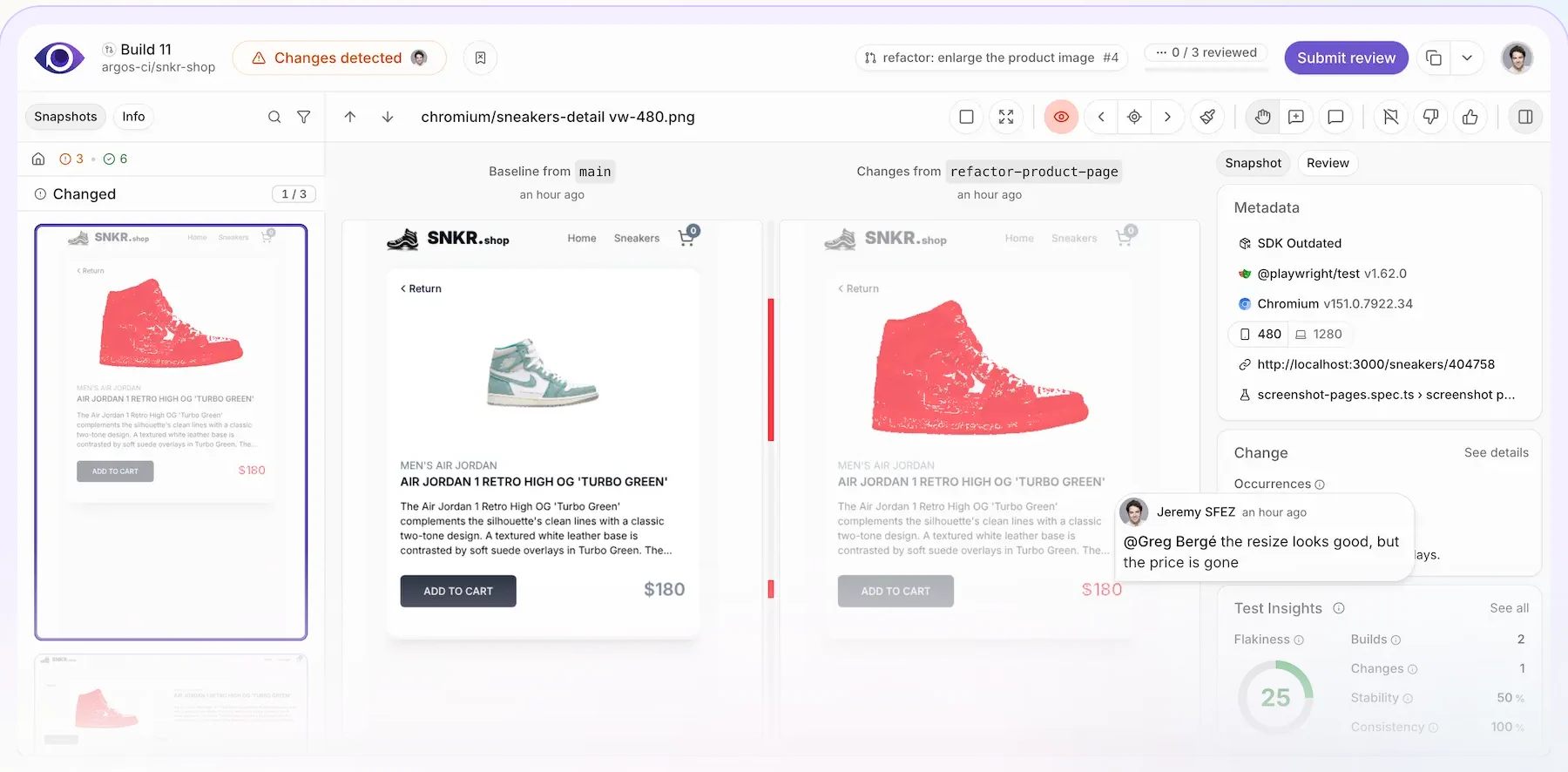Switch to the Snapshots tab
1568x772 pixels.
[65, 117]
